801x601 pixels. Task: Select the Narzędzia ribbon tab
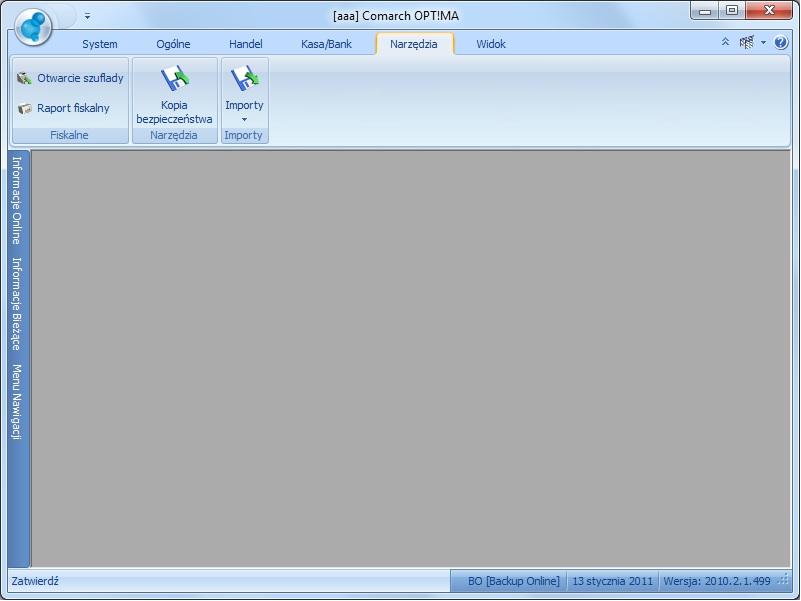(414, 44)
